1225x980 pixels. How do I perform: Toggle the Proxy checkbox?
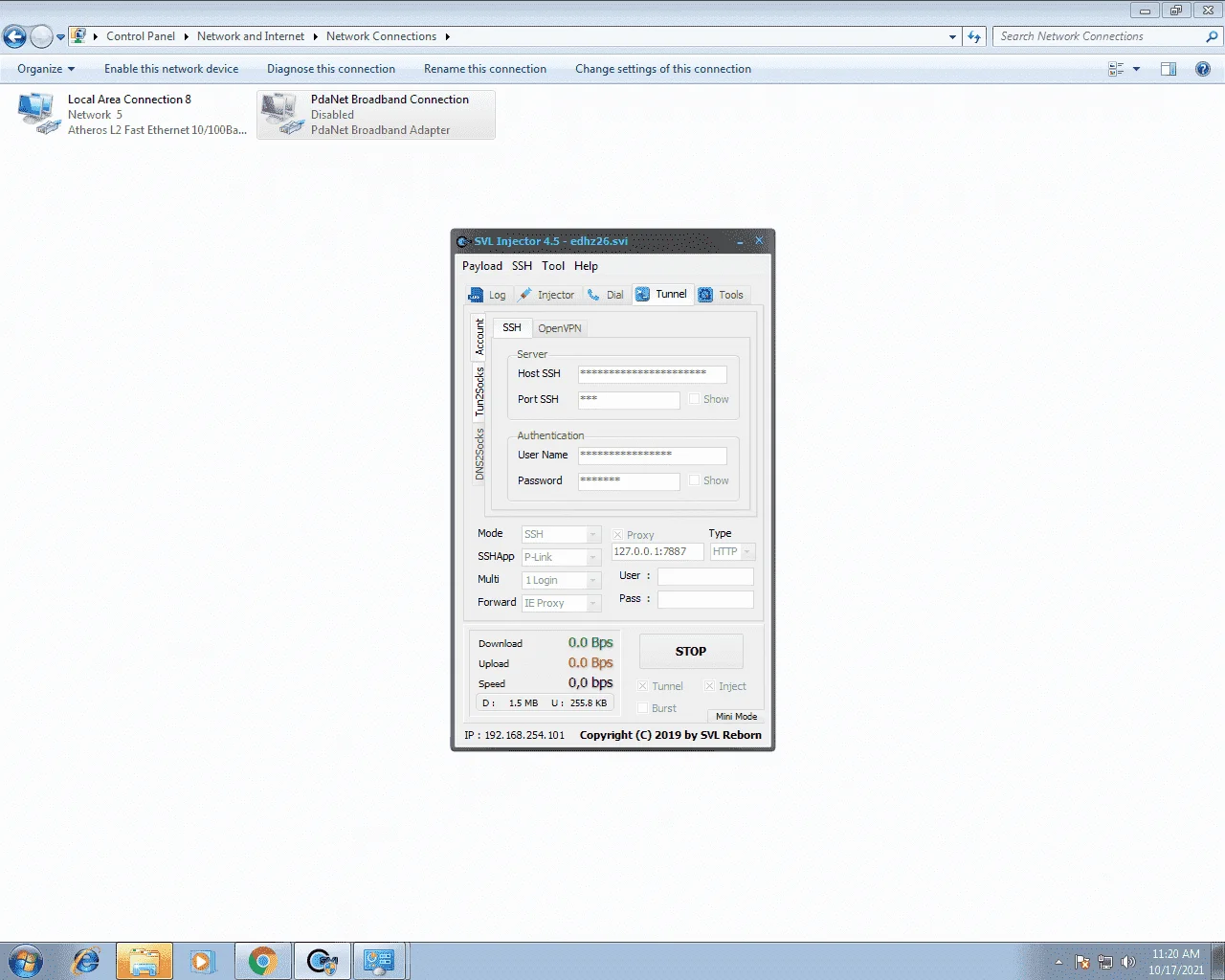(x=617, y=535)
